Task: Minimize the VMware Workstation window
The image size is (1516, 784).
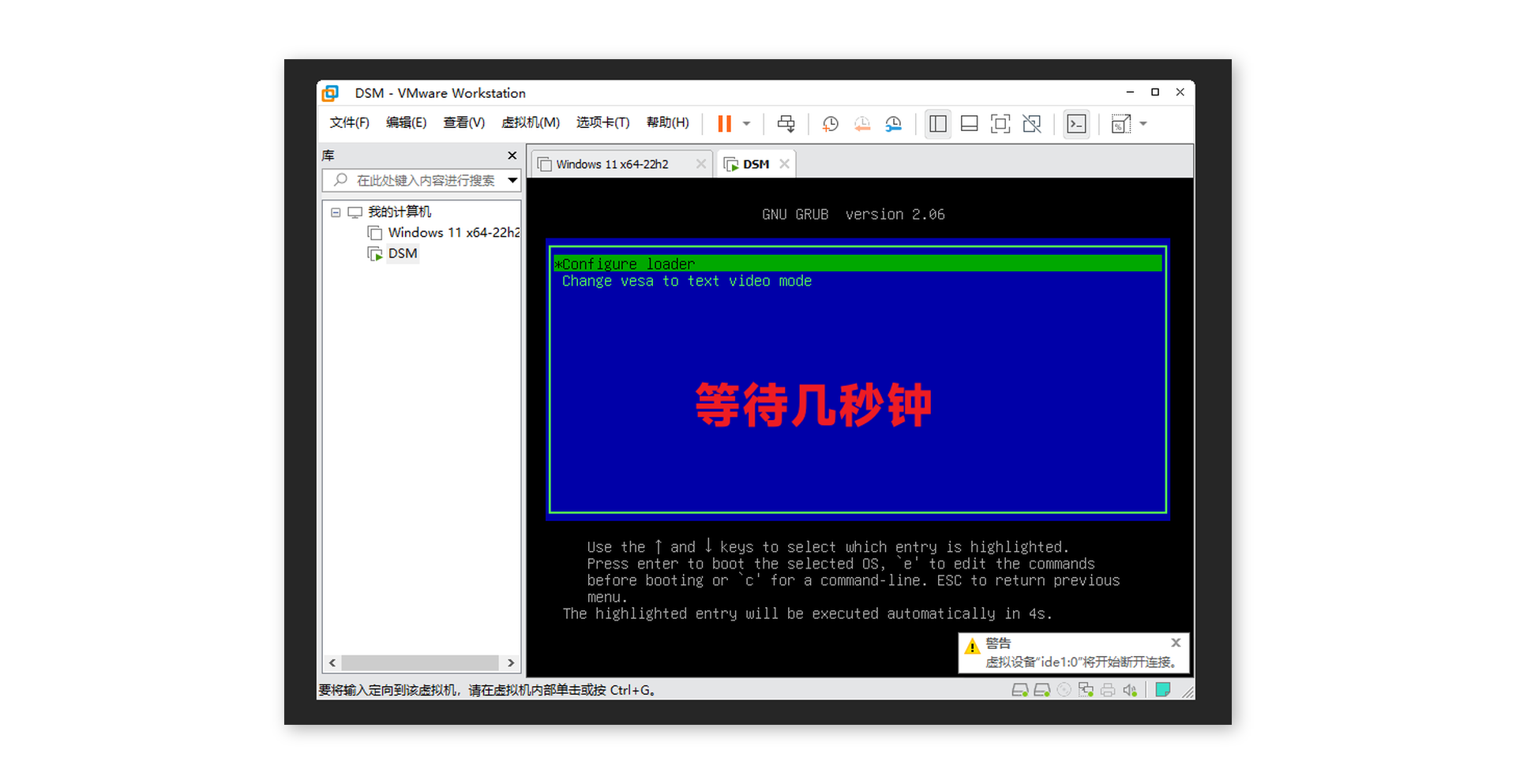Action: pyautogui.click(x=1130, y=92)
